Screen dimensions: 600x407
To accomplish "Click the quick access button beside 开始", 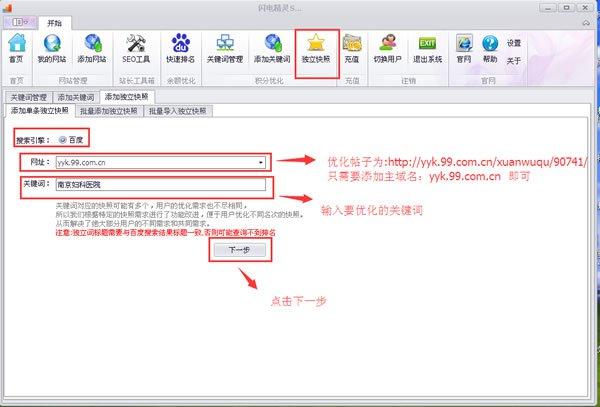I will (20, 22).
